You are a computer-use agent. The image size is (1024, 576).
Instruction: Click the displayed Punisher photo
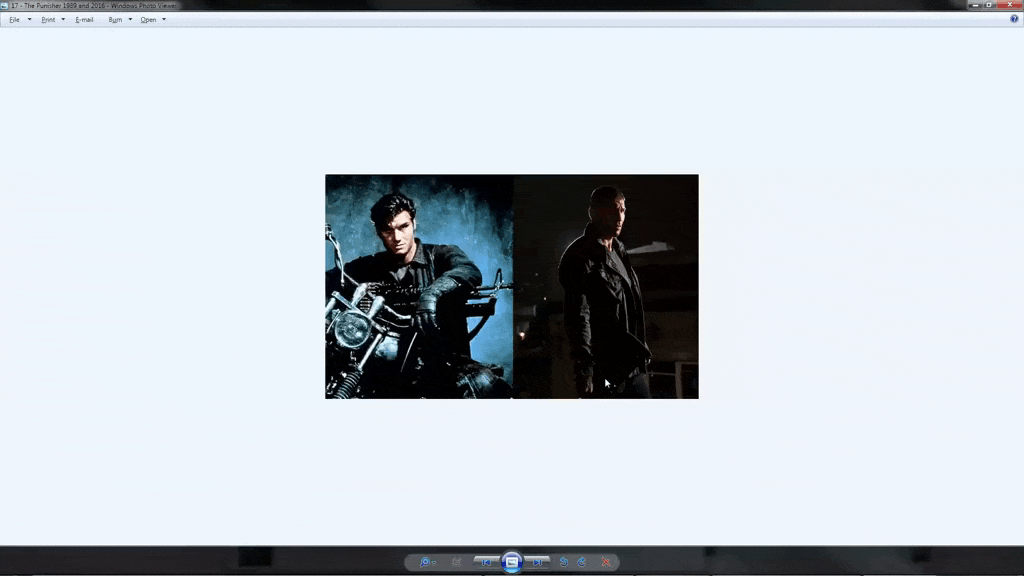point(511,286)
